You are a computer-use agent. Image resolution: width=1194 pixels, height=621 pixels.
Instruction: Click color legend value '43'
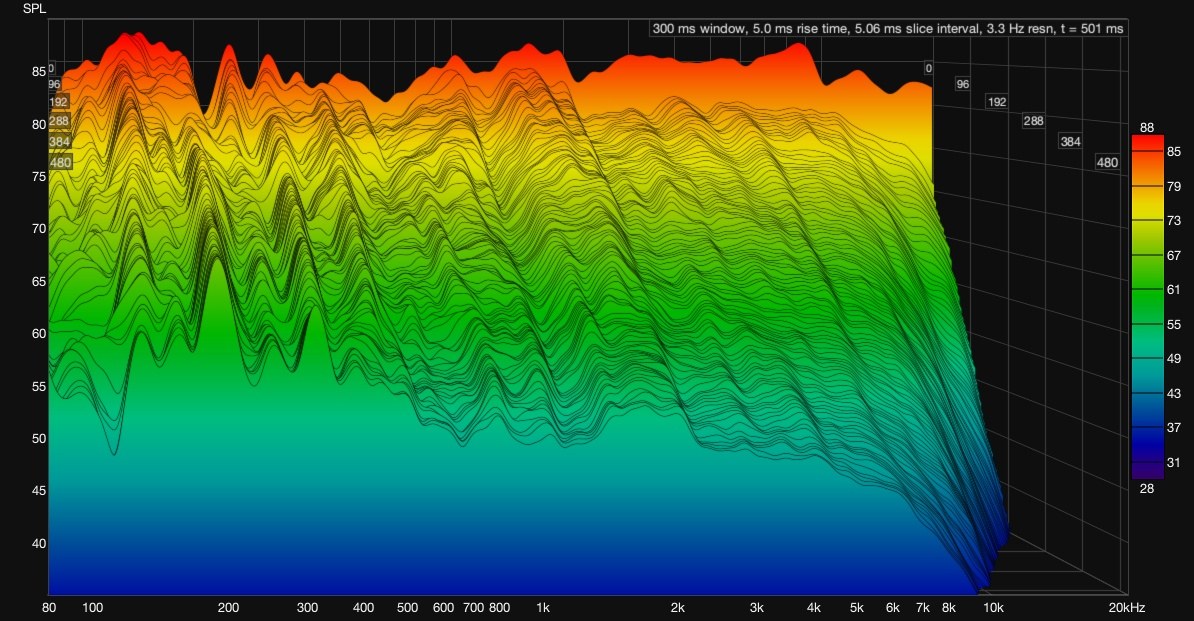[x=1173, y=393]
